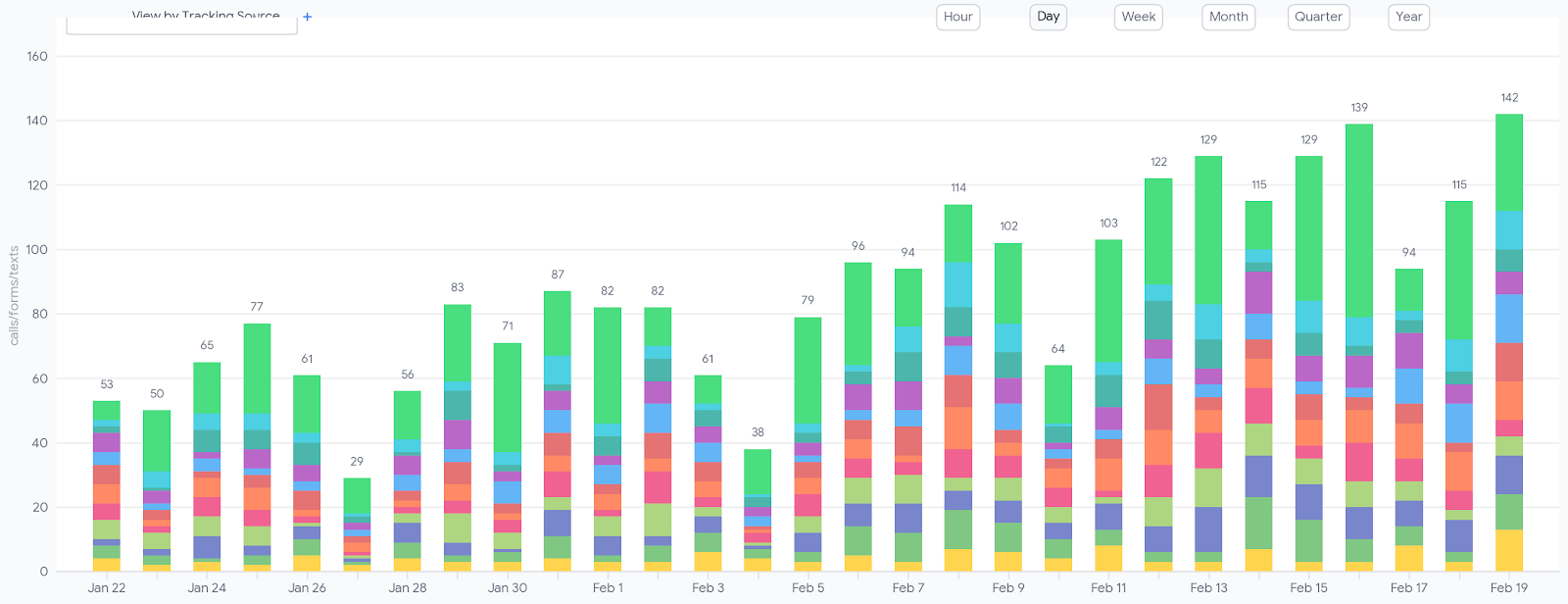
Task: Click the Jan 24 bar totaling 65
Action: [207, 467]
